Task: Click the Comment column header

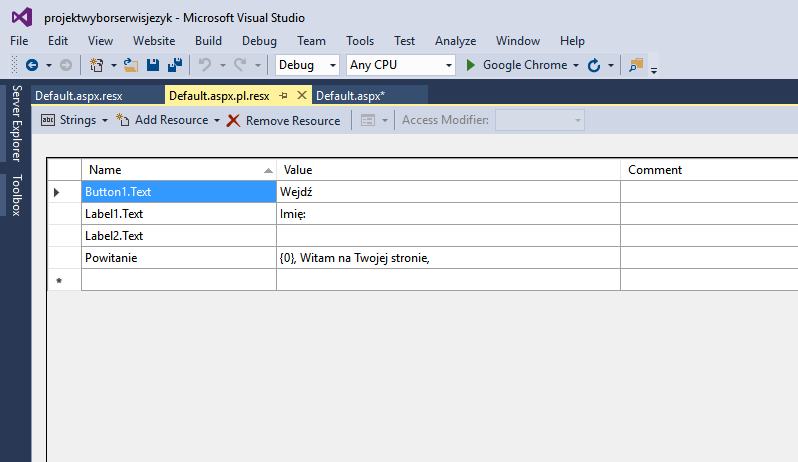Action: point(709,170)
